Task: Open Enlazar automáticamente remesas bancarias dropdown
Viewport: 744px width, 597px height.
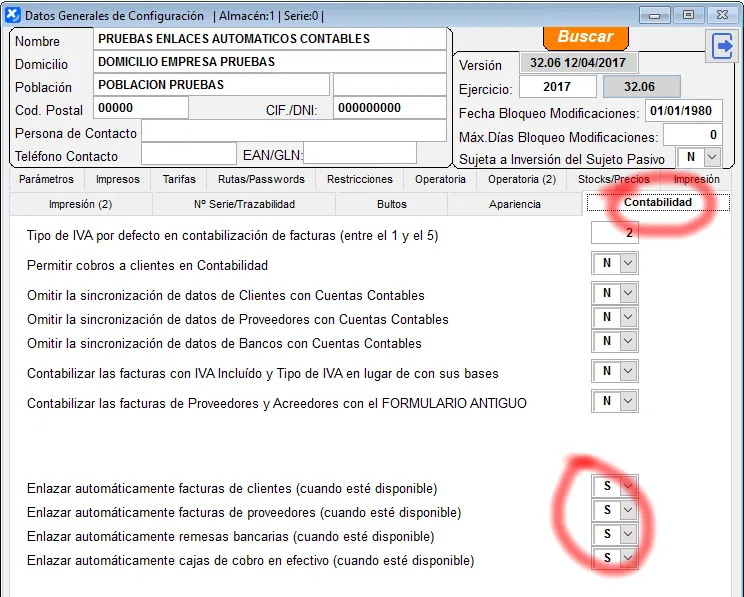Action: [628, 534]
